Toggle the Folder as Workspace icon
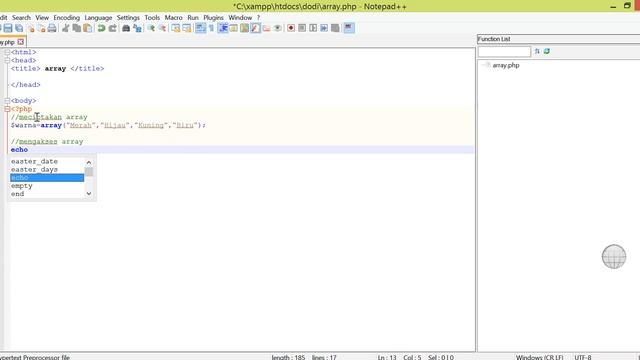Screen dimensions: 640x360 [267, 28]
